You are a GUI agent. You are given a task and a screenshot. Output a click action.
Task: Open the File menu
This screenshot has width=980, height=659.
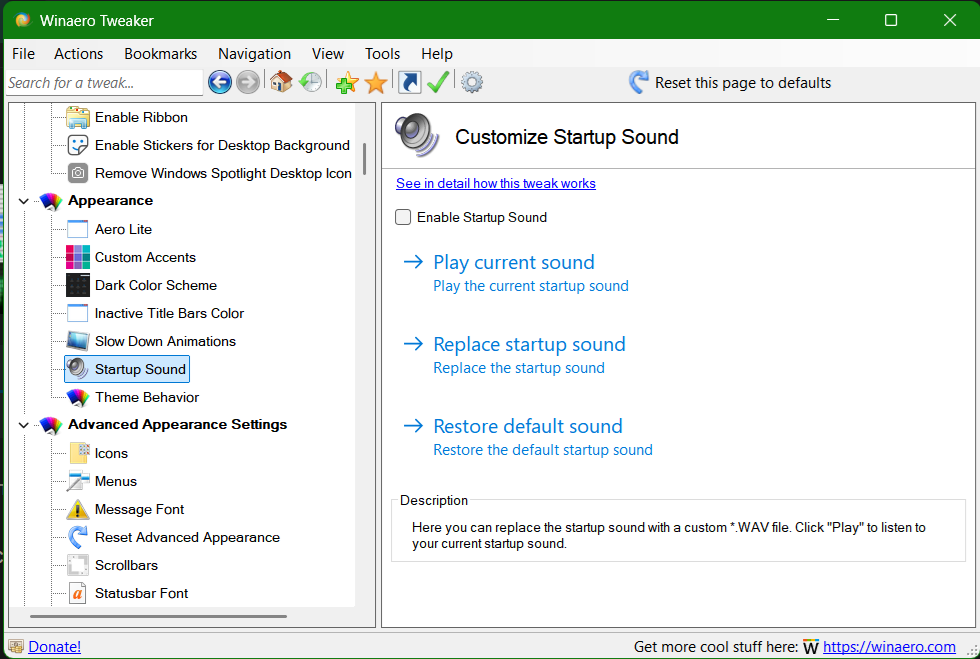[23, 54]
